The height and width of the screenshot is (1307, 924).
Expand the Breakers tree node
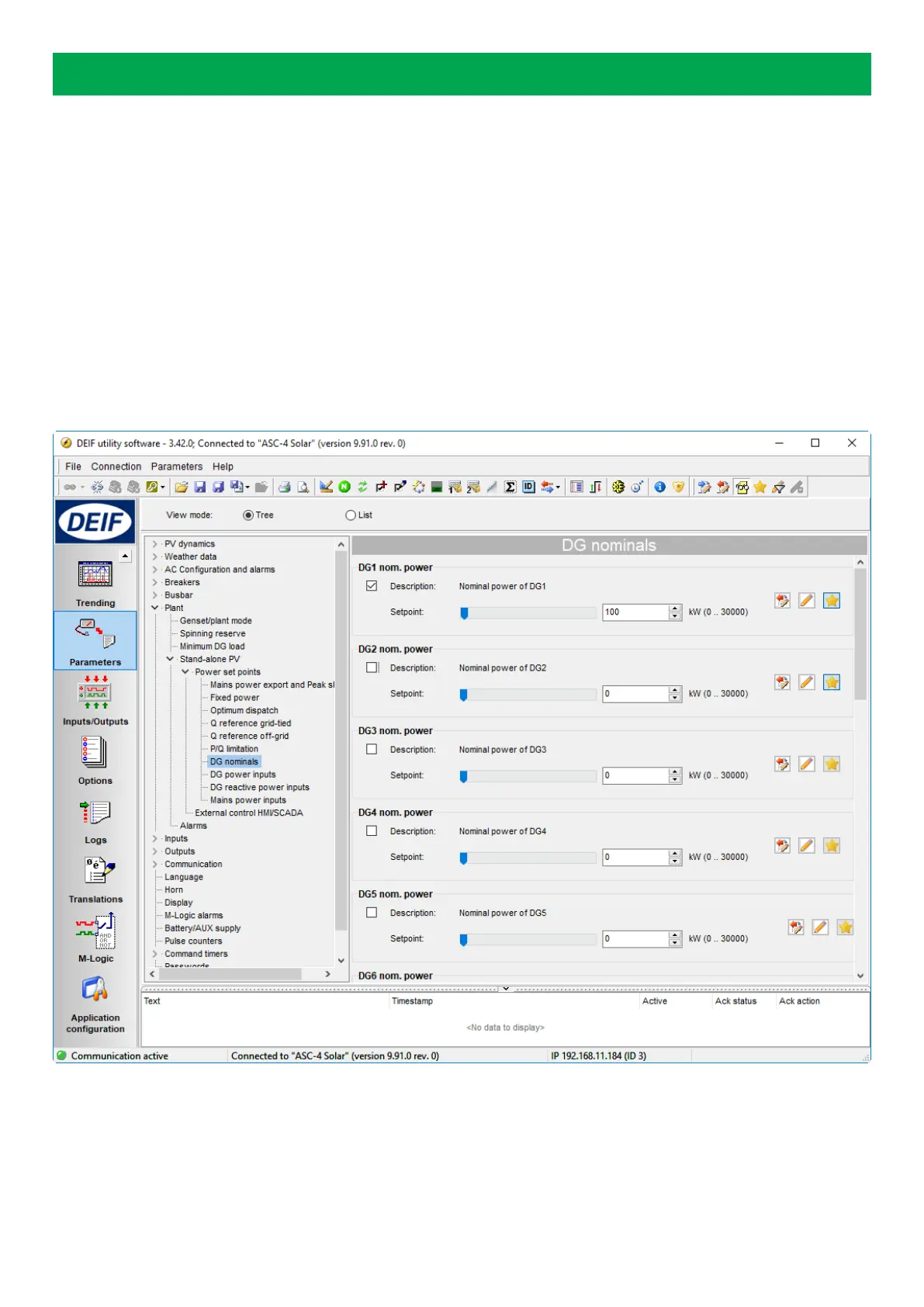click(155, 582)
